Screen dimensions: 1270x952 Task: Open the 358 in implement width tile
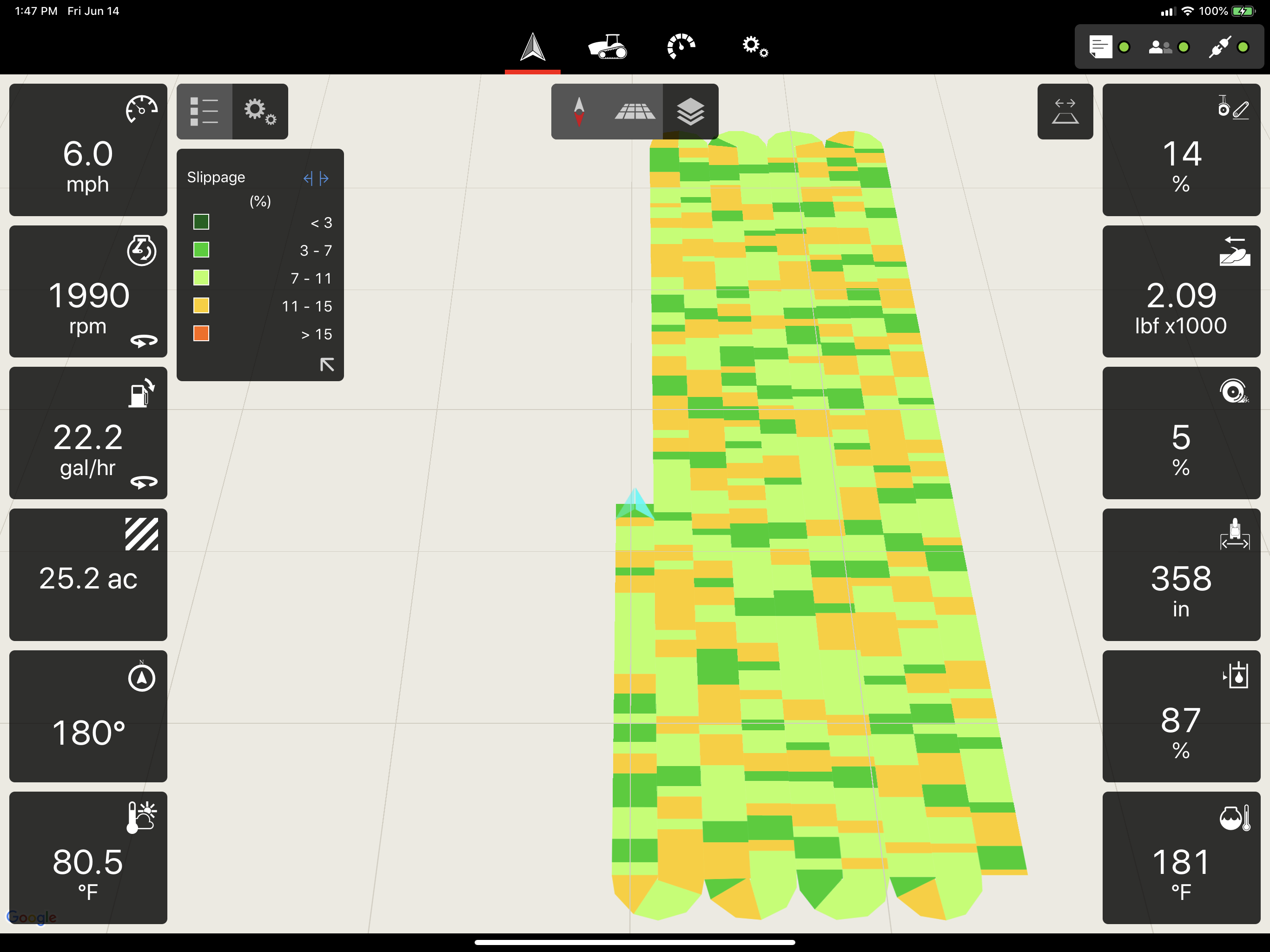tap(1181, 575)
